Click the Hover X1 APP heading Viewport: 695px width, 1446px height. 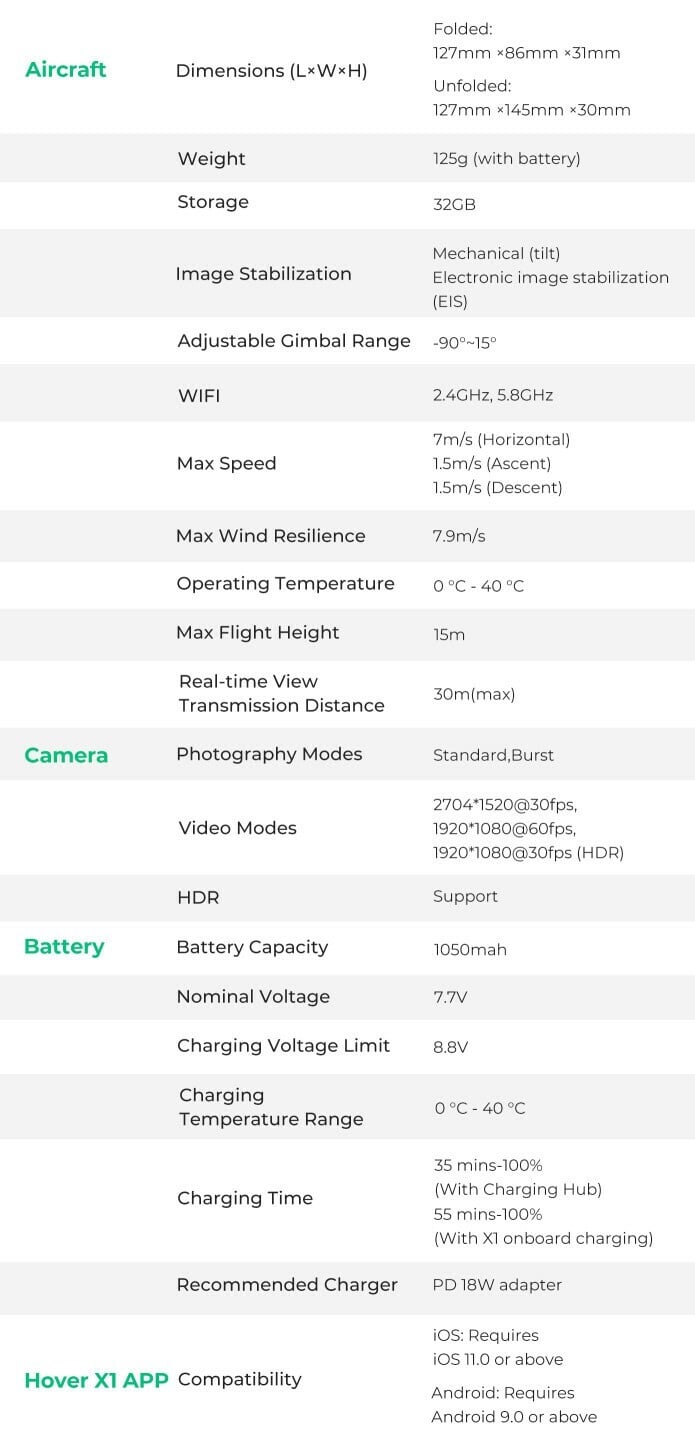96,1380
